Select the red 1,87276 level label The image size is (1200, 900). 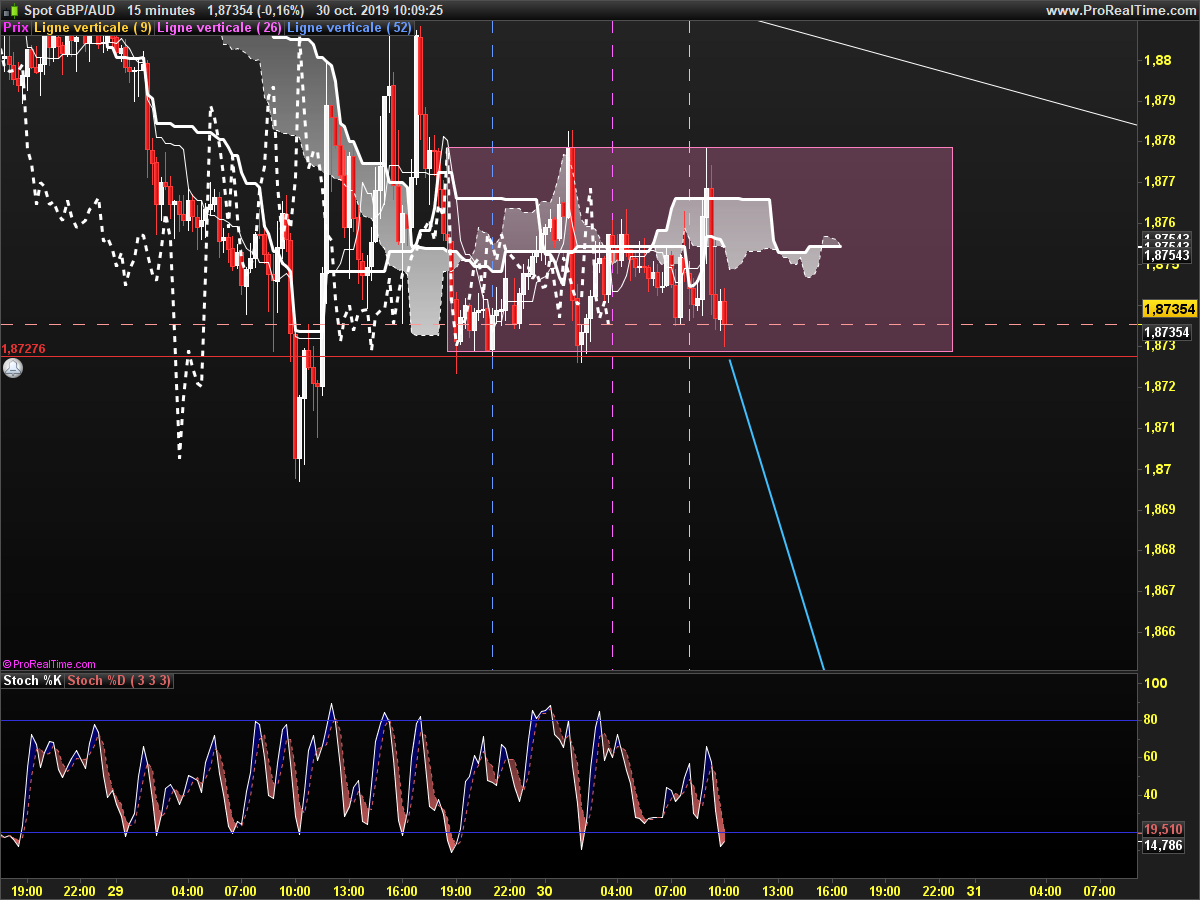click(24, 349)
